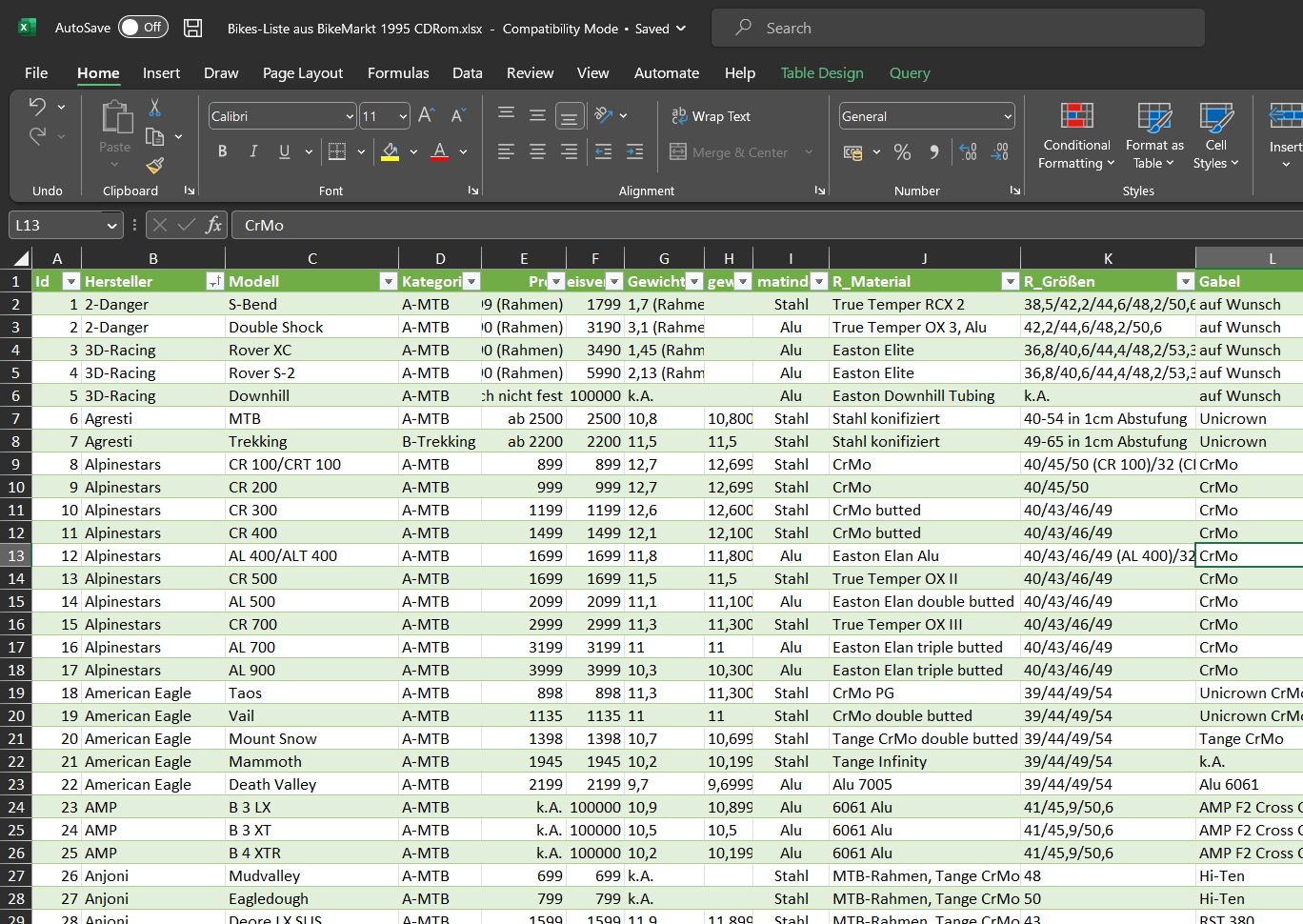Open Conditional Formatting menu
This screenshot has height=924, width=1303.
click(1076, 137)
